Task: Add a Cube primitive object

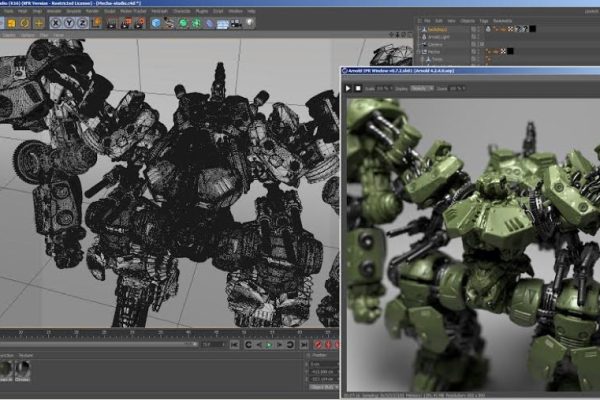Action: 155,23
